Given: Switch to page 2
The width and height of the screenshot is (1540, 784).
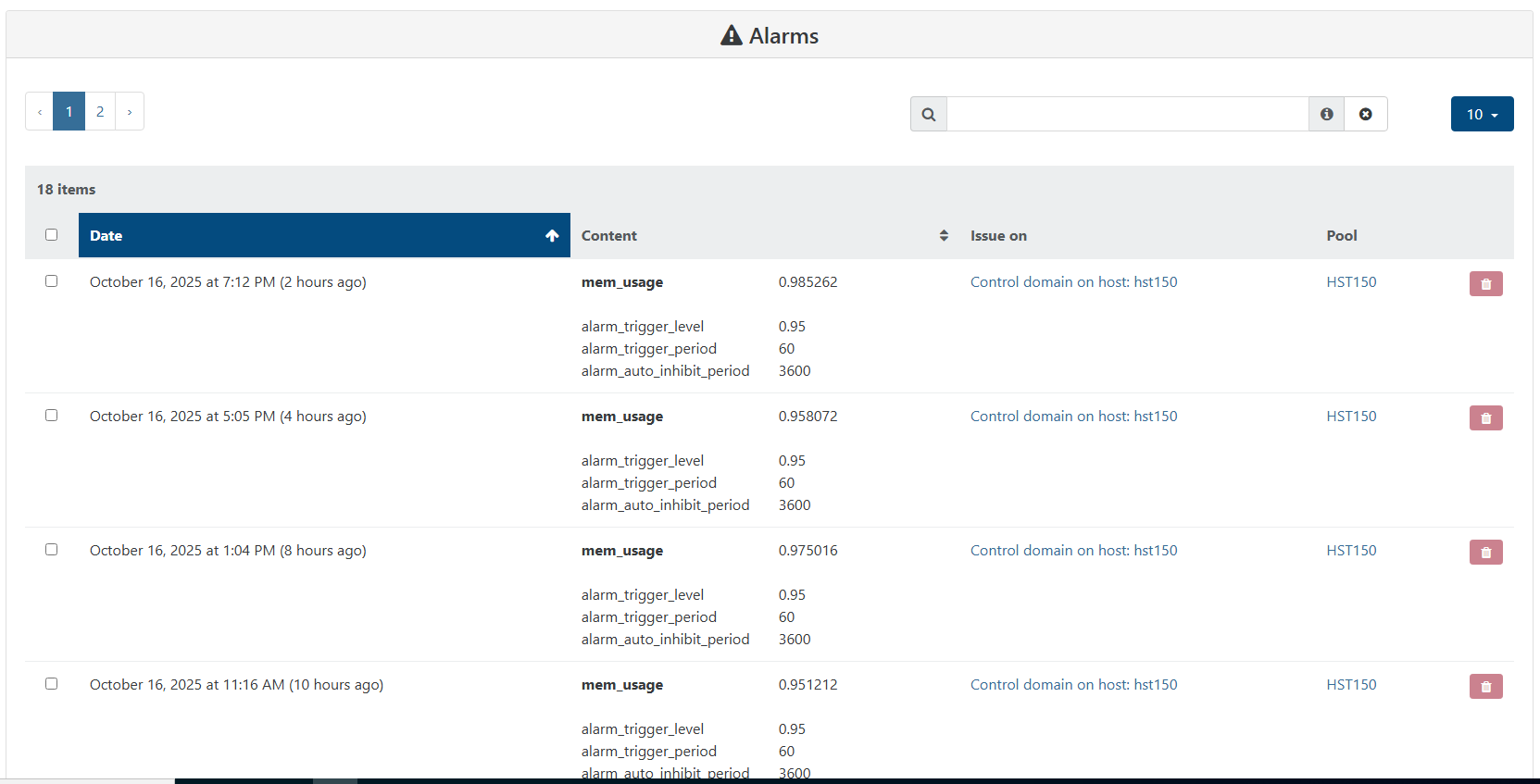Looking at the screenshot, I should [x=100, y=112].
